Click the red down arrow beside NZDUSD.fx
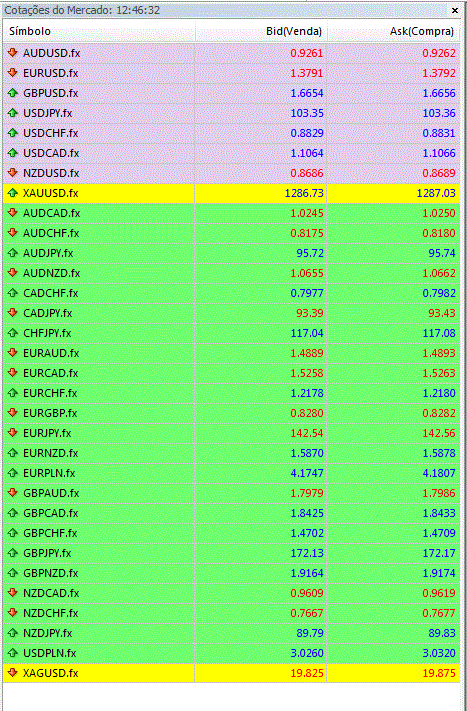The width and height of the screenshot is (467, 711). [13, 173]
